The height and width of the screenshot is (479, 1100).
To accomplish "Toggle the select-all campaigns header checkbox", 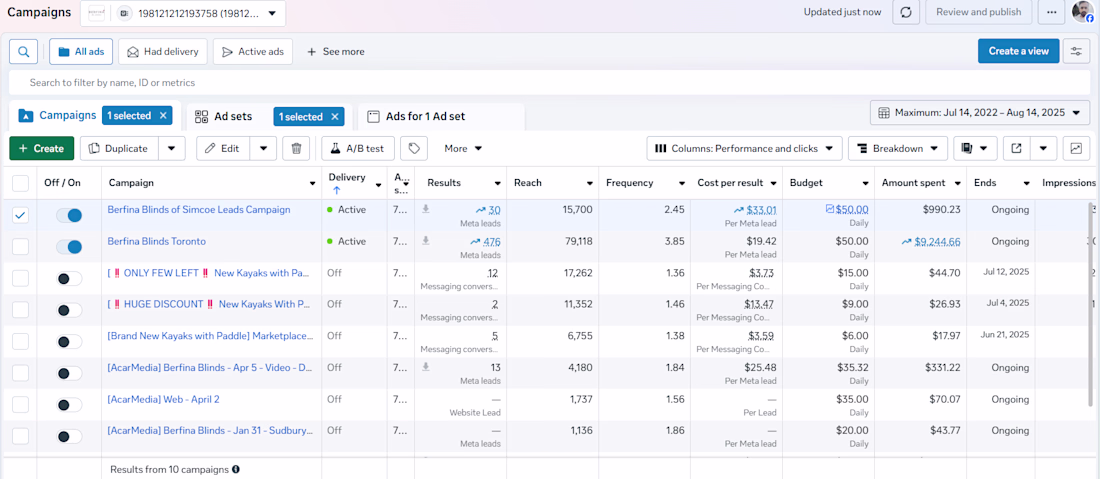I will click(x=20, y=183).
